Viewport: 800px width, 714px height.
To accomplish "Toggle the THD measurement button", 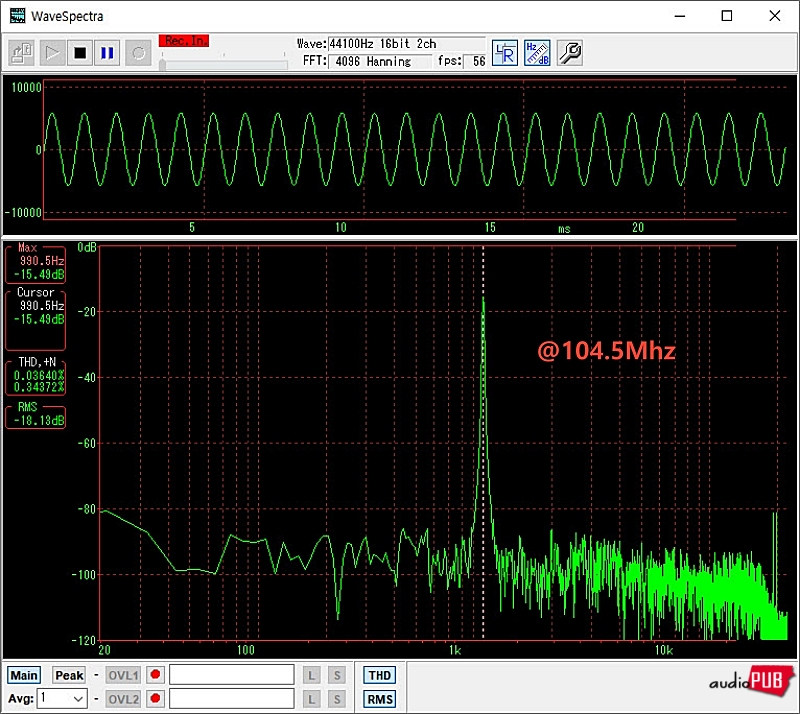I will click(379, 675).
